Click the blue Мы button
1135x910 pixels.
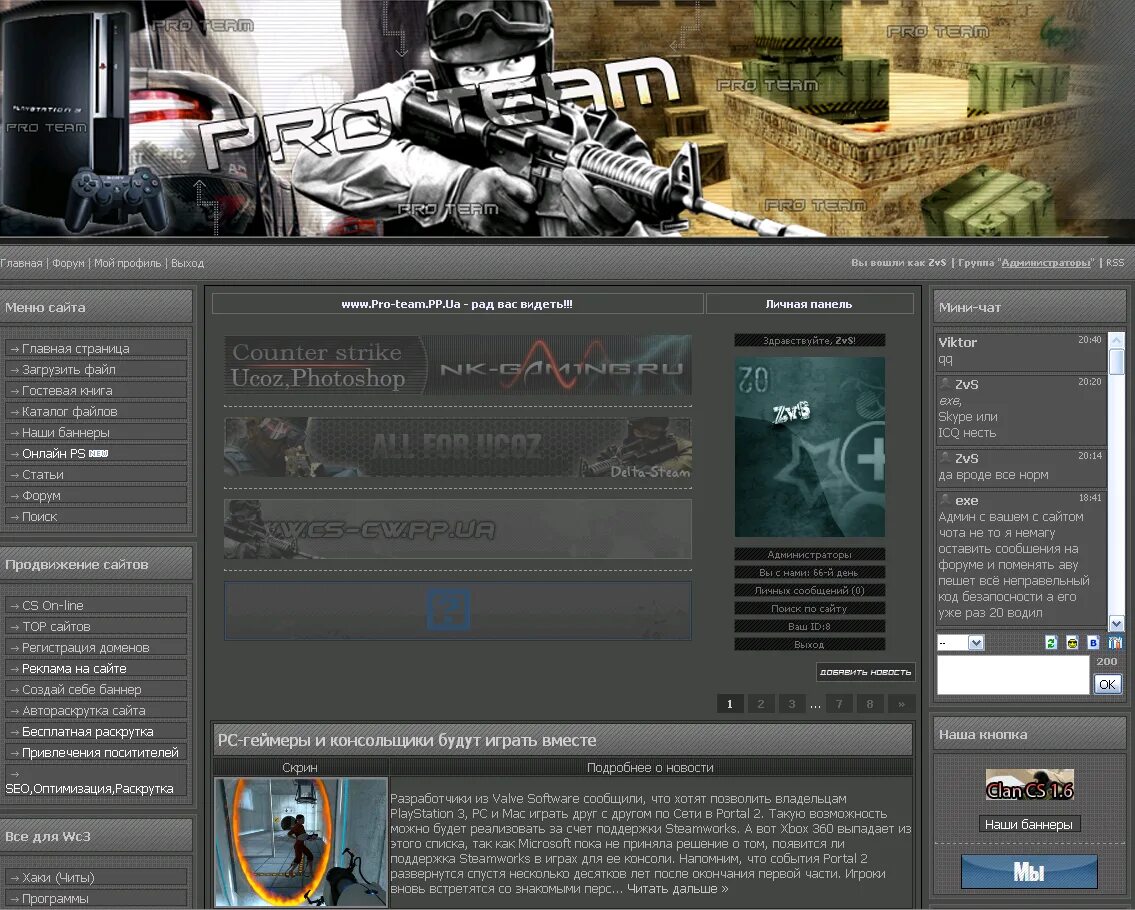tap(1029, 872)
